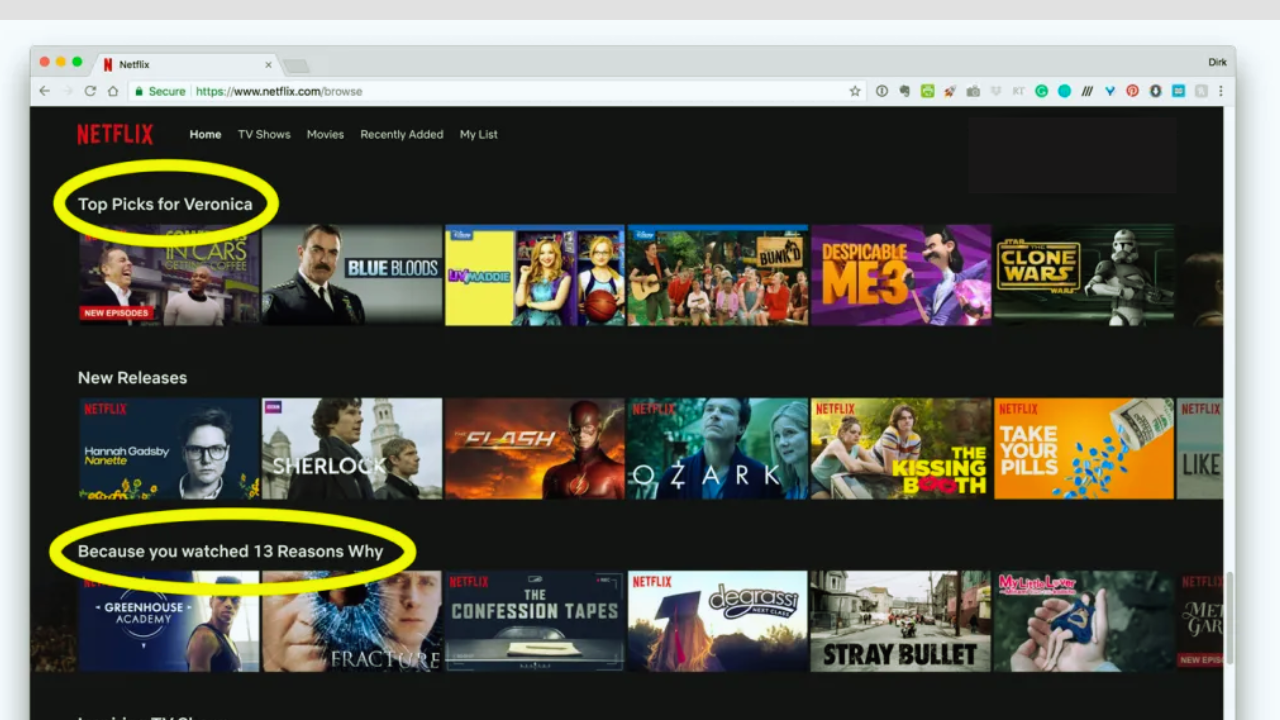This screenshot has height=720, width=1280.
Task: Select the Netflix browser tab
Action: point(188,65)
